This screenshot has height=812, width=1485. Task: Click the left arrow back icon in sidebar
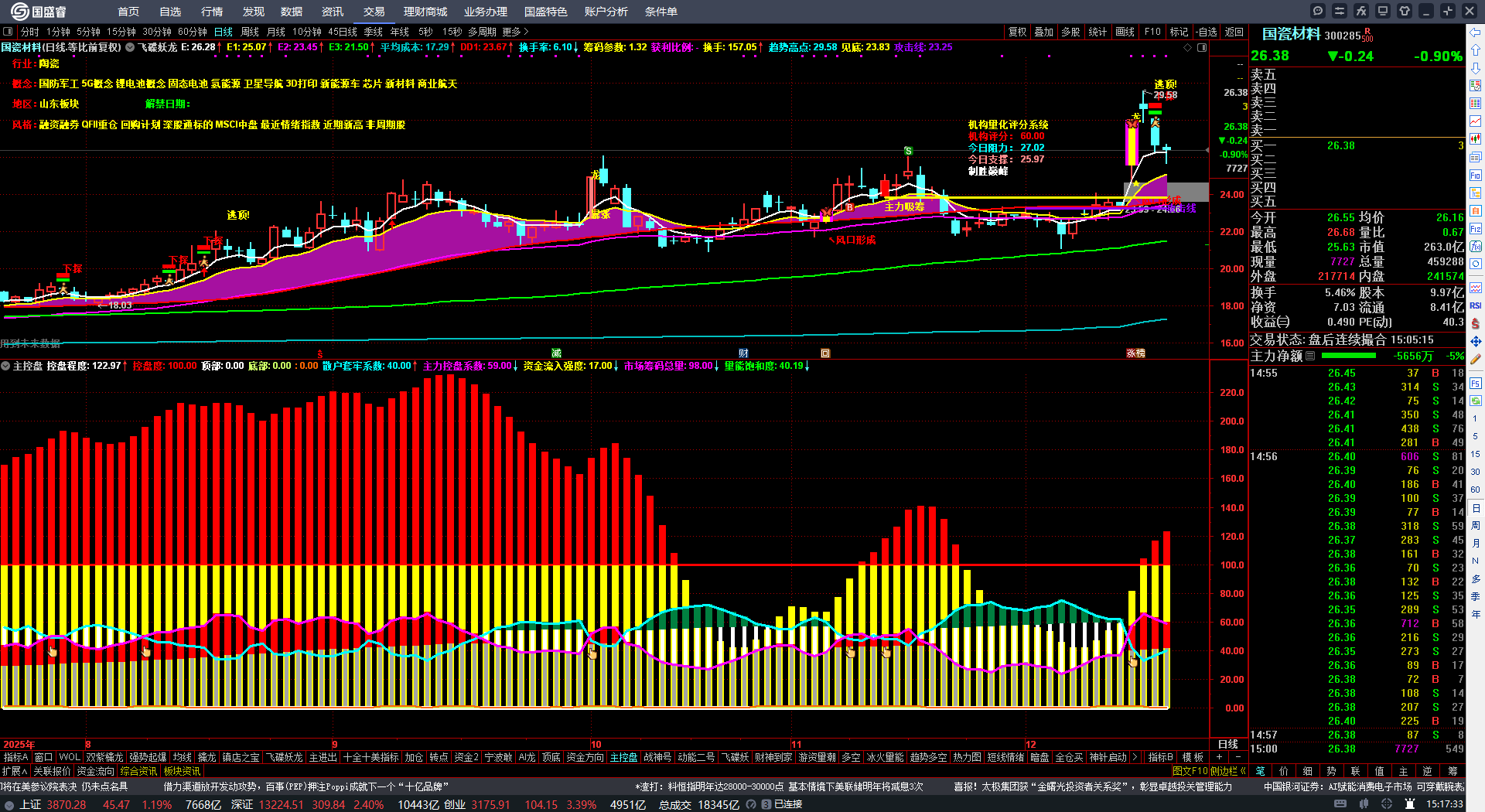click(1476, 32)
